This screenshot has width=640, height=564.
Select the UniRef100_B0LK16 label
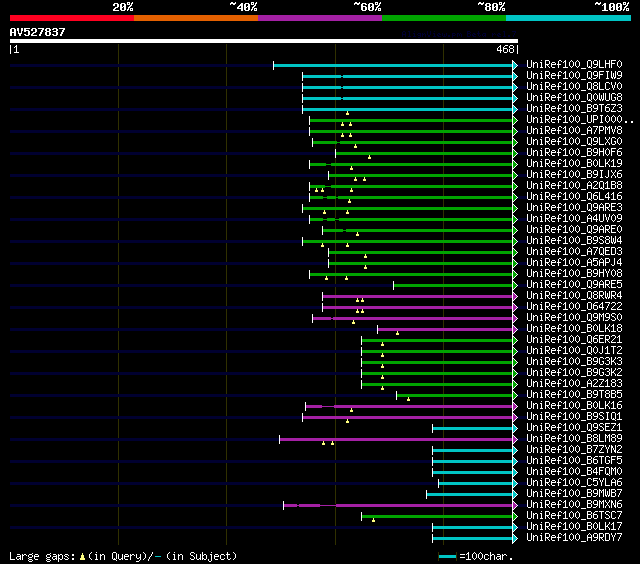[574, 406]
